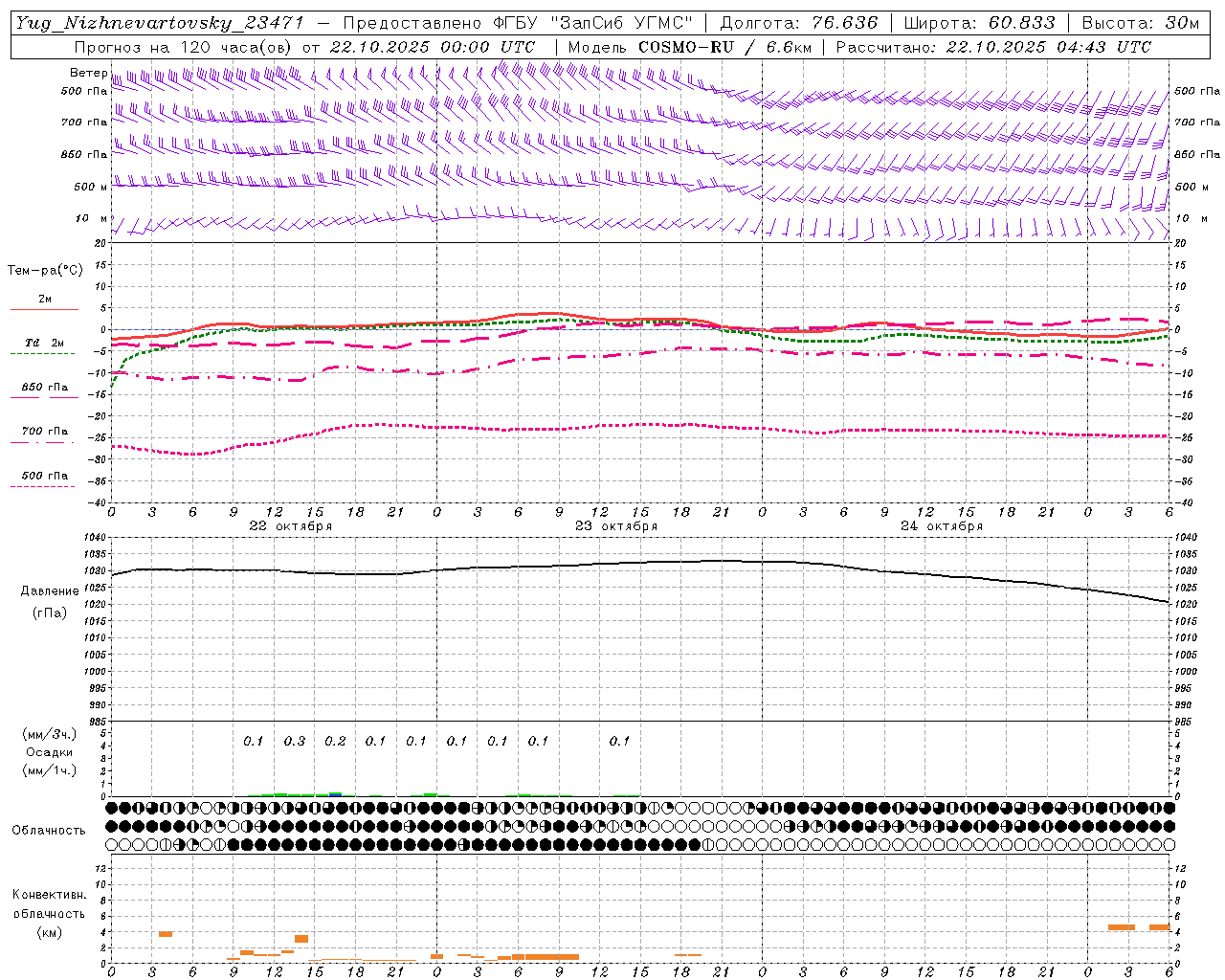
Task: Click the 'Td 2м' dew point legend entry
Action: [45, 343]
